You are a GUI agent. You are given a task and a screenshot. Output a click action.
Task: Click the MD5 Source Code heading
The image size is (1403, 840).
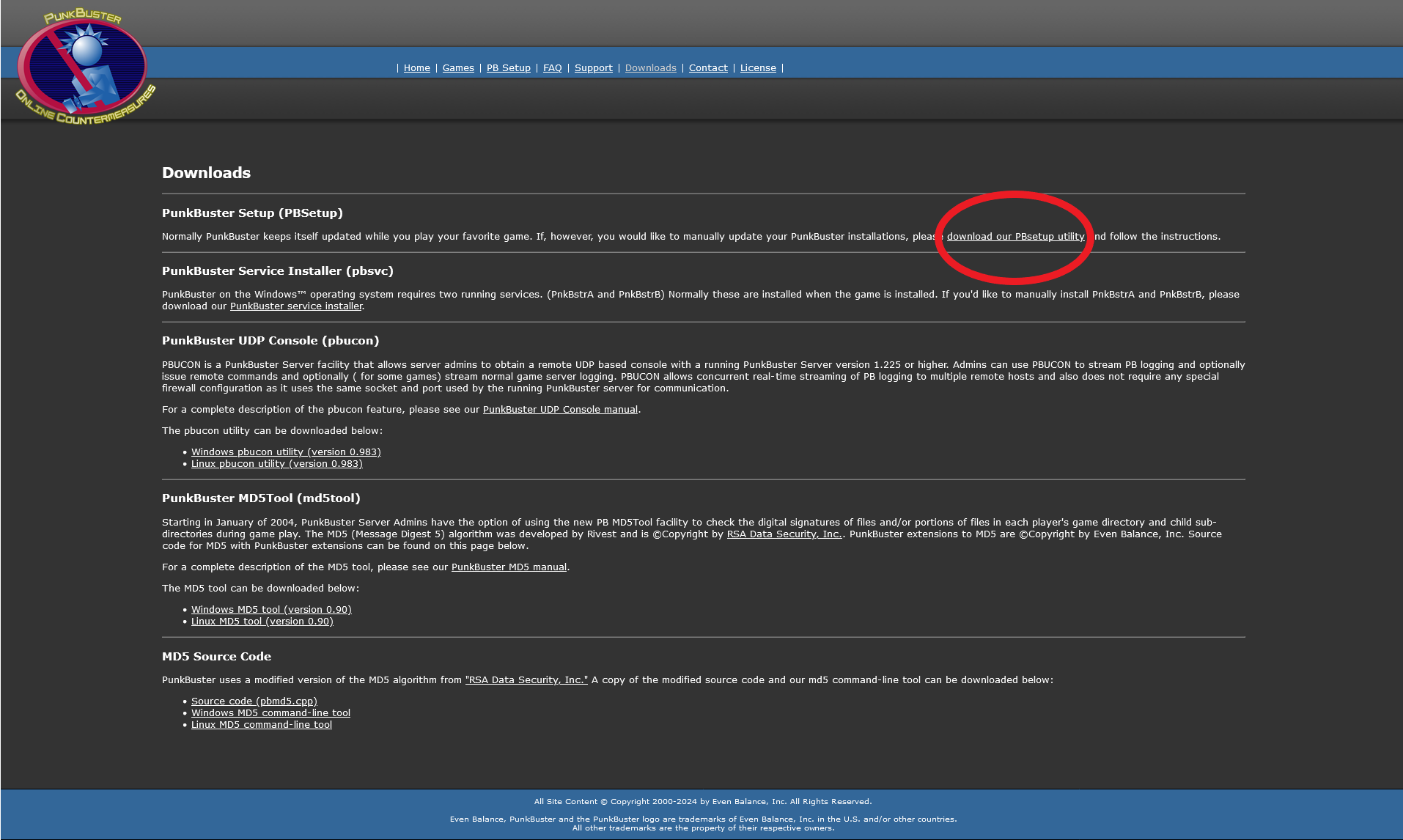point(216,657)
